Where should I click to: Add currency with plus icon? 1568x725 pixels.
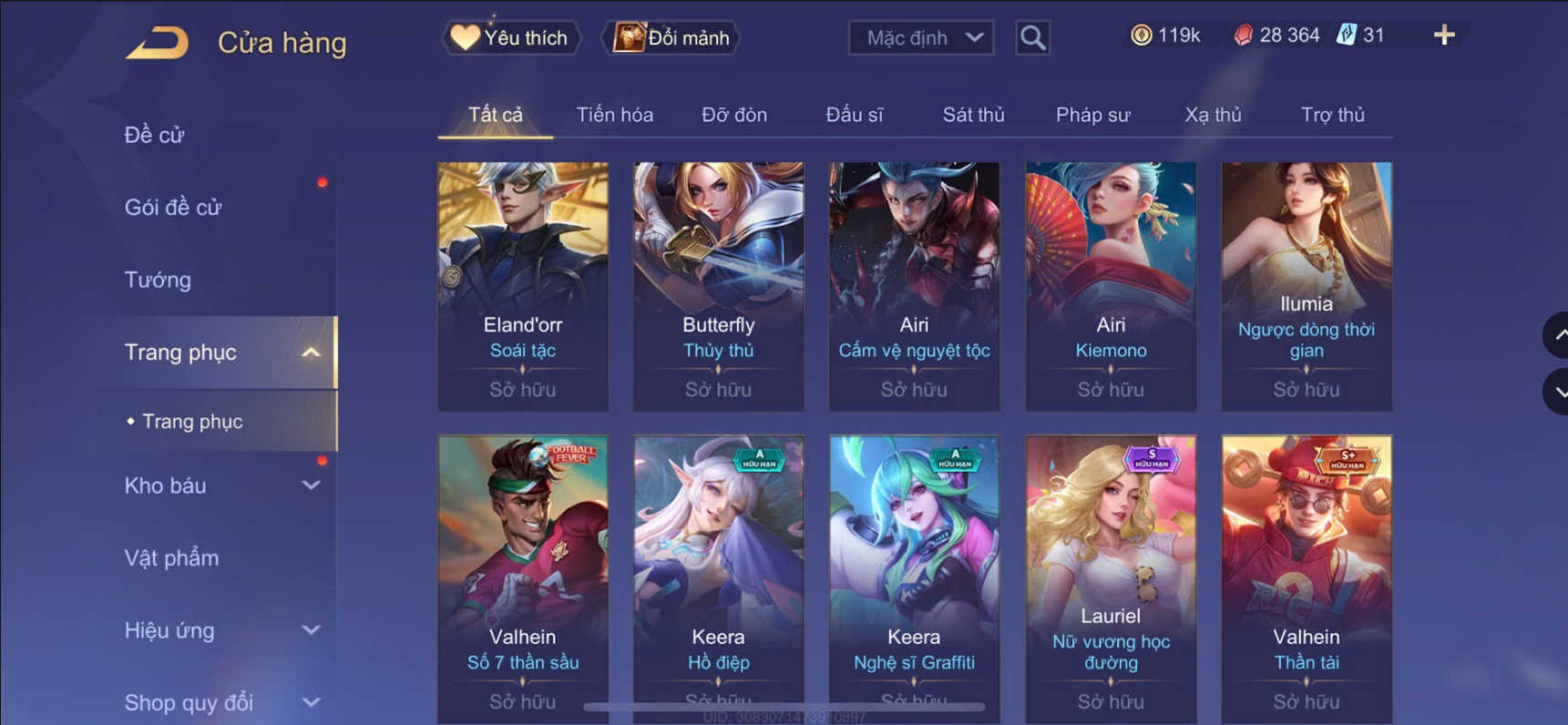pyautogui.click(x=1444, y=36)
